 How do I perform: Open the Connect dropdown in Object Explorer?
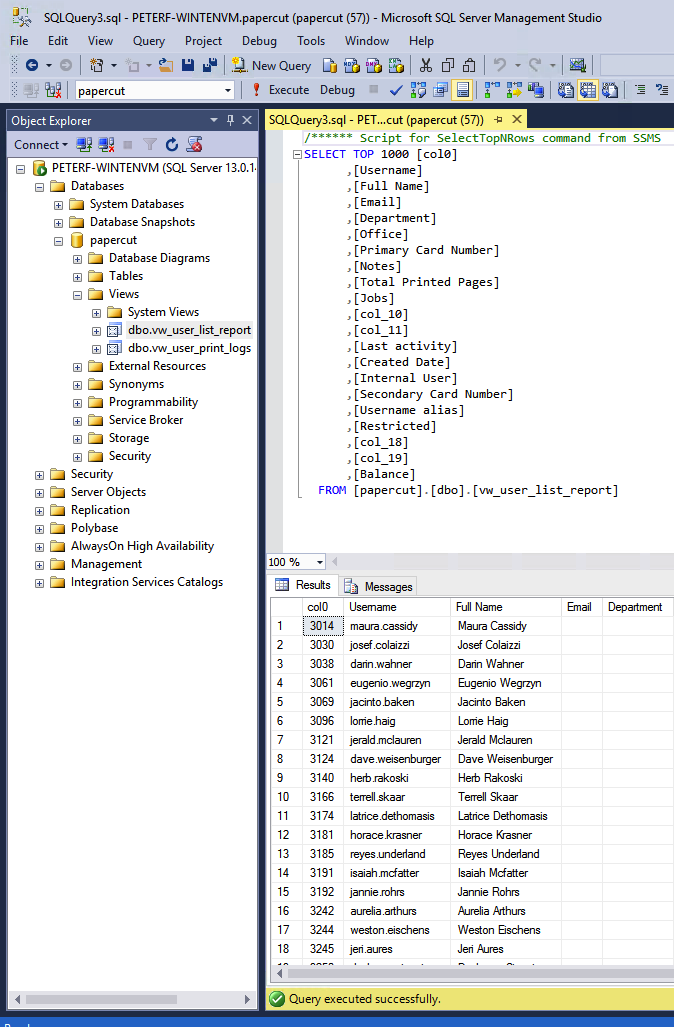click(41, 145)
